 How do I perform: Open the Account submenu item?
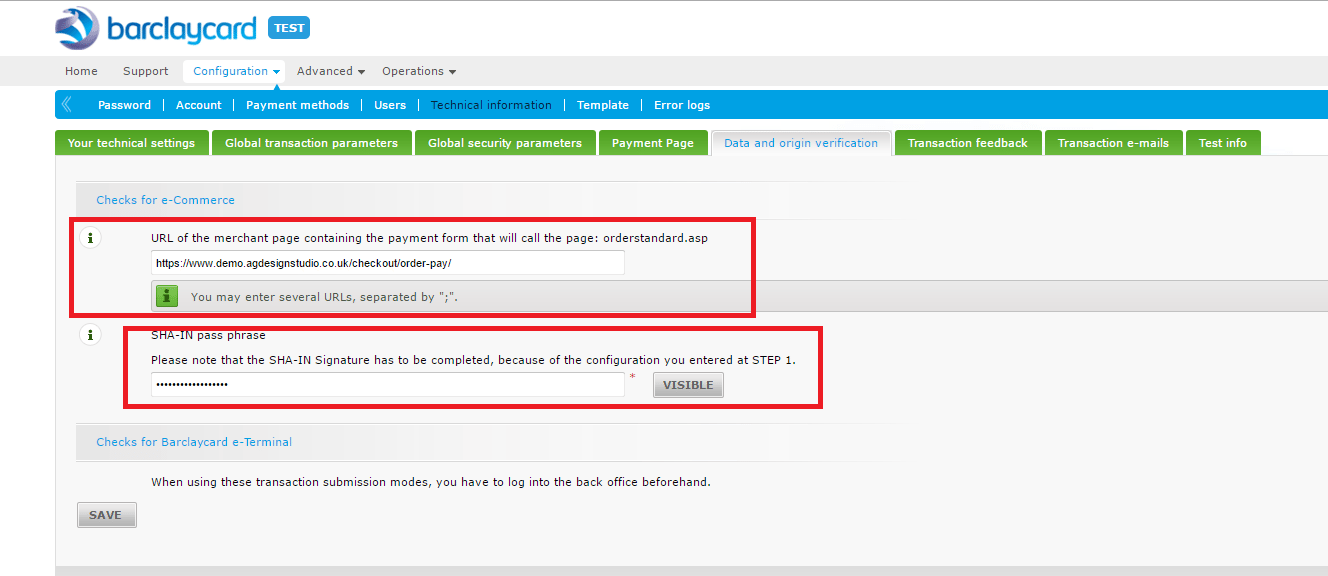[199, 105]
